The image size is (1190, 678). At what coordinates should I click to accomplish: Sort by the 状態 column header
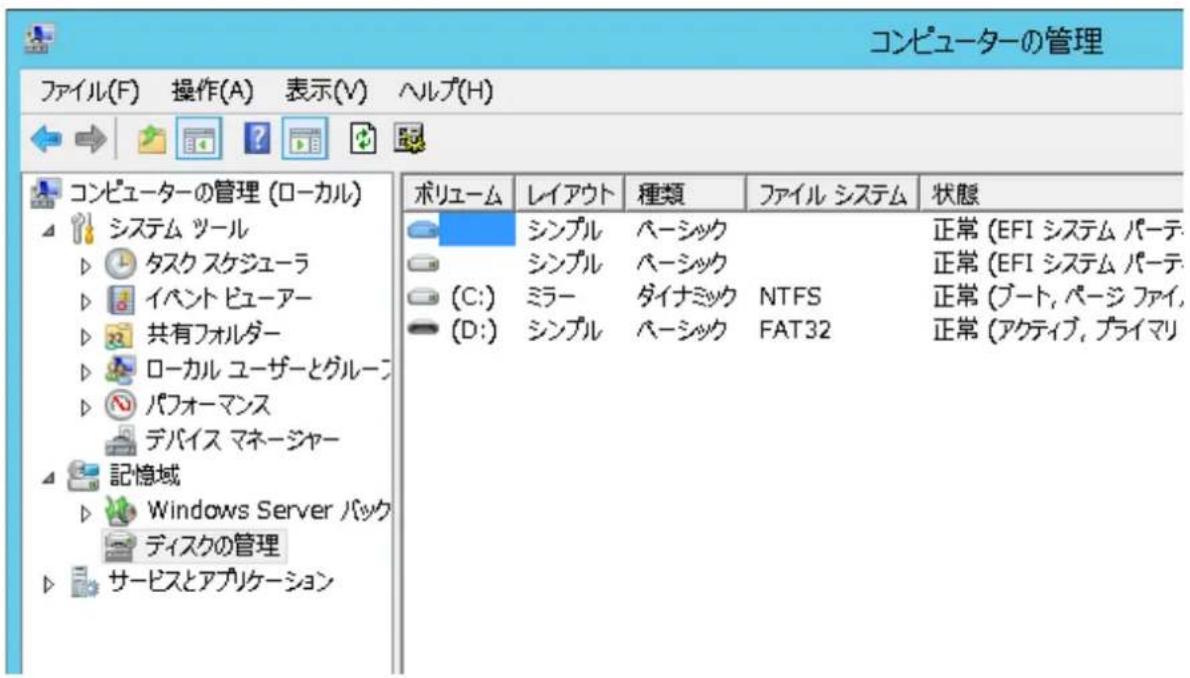coord(1051,194)
